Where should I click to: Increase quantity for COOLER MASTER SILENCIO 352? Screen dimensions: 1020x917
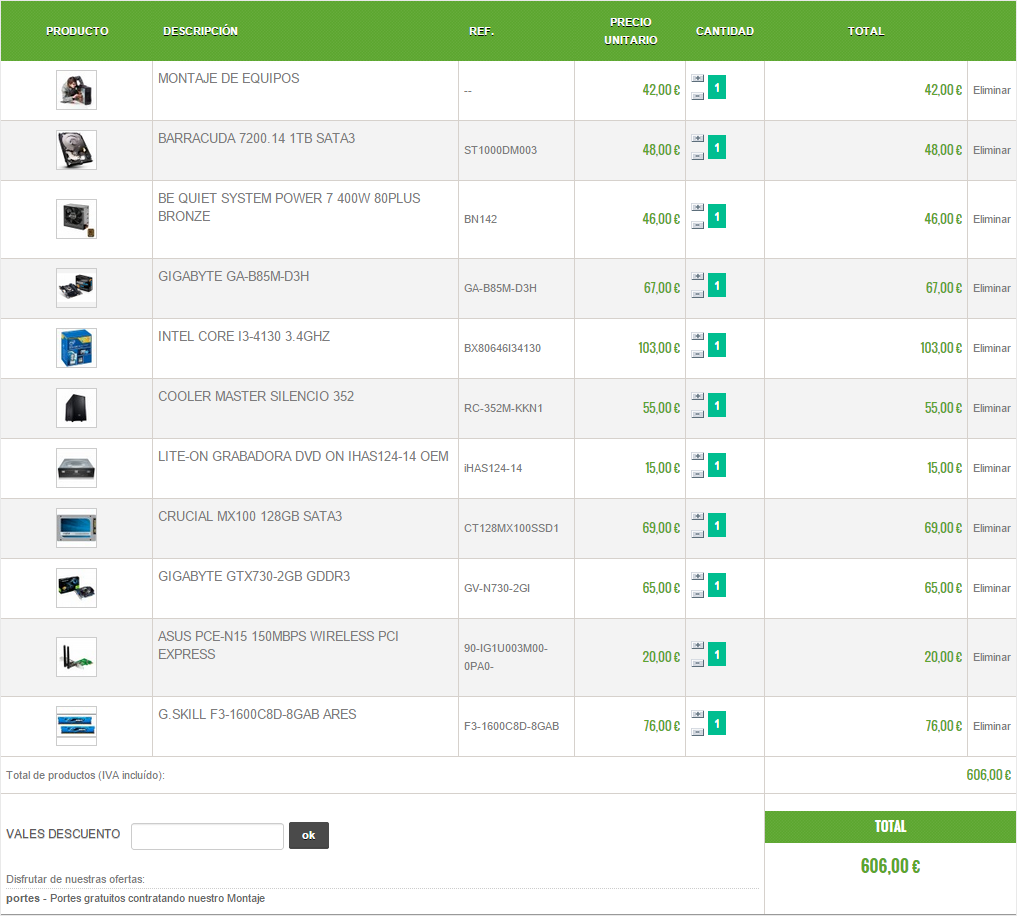click(697, 396)
